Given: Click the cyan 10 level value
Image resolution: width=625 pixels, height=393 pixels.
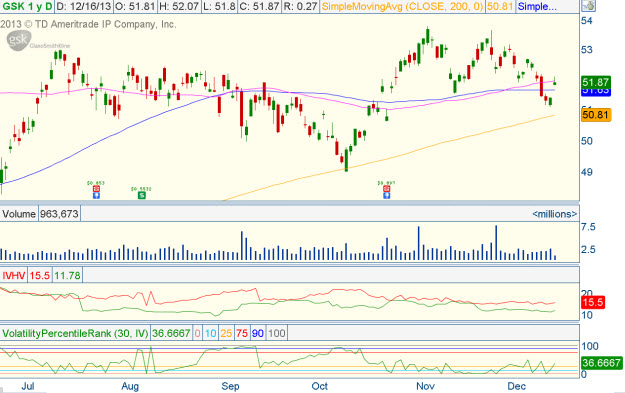Looking at the screenshot, I should pos(211,333).
